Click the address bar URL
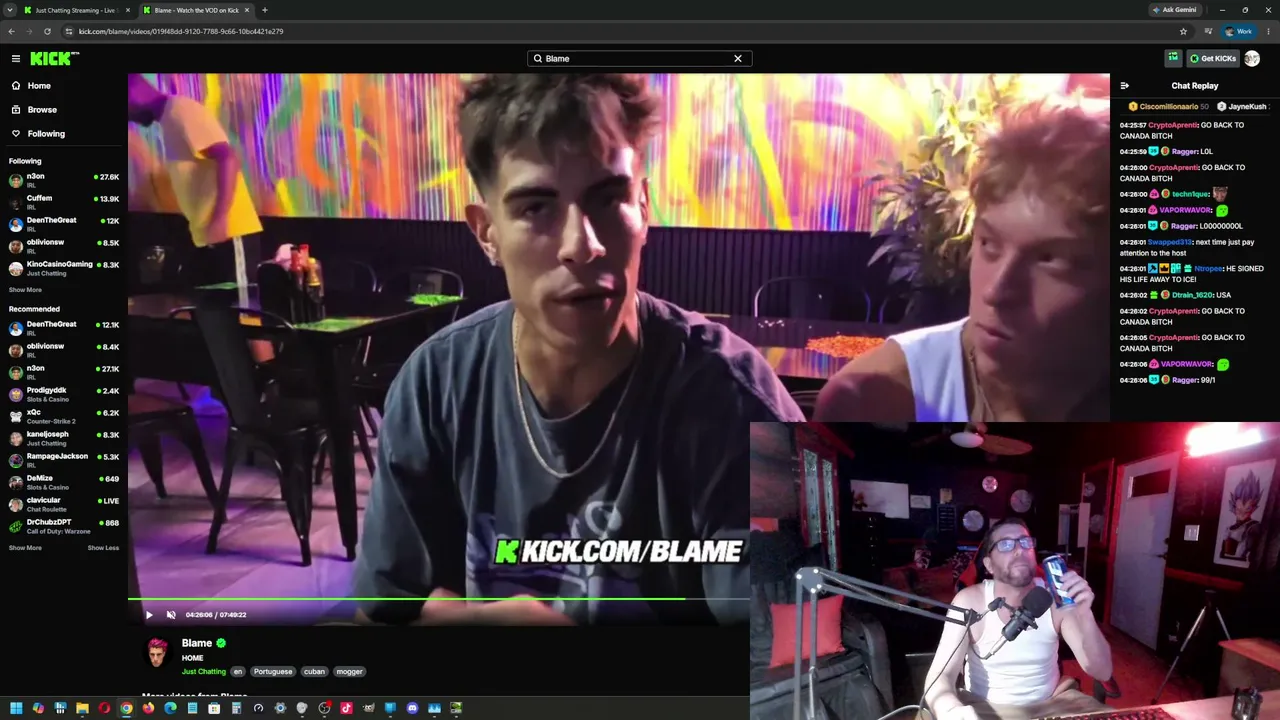Viewport: 1280px width, 720px height. coord(181,31)
